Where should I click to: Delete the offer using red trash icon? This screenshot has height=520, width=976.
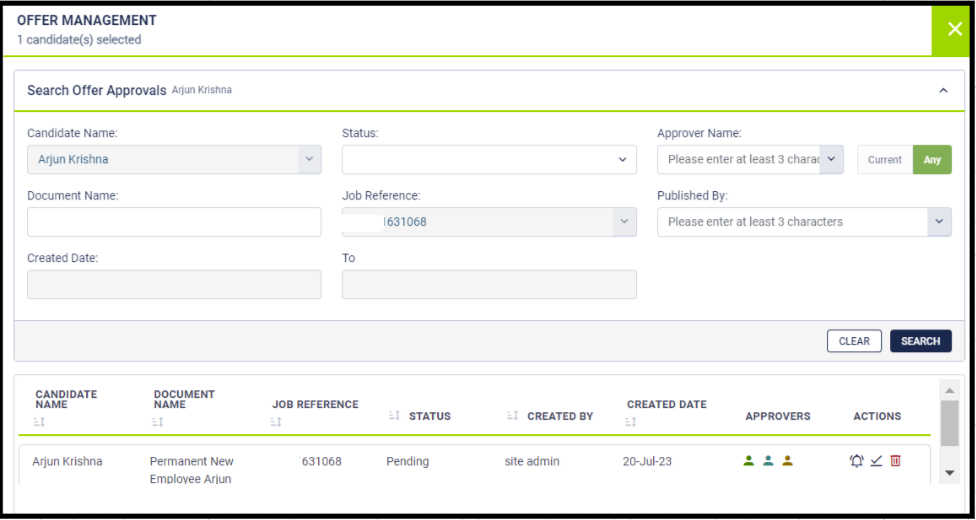click(x=895, y=461)
